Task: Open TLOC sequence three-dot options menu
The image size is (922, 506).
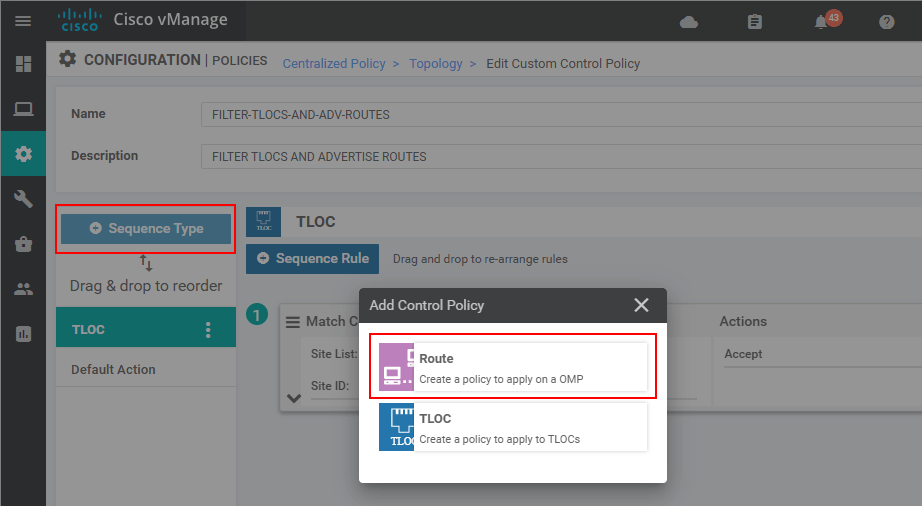Action: pos(208,329)
